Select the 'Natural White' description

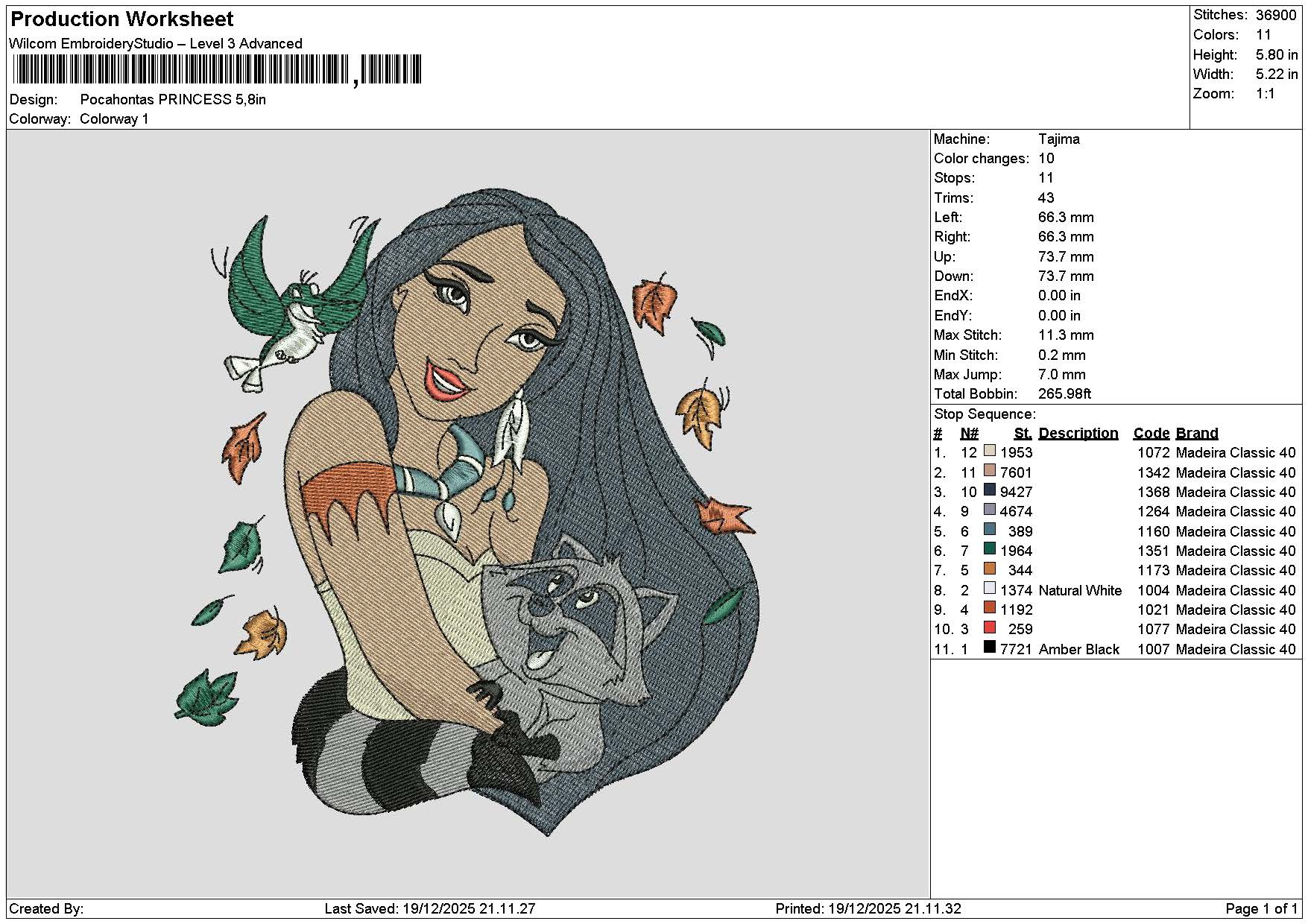pyautogui.click(x=1080, y=591)
